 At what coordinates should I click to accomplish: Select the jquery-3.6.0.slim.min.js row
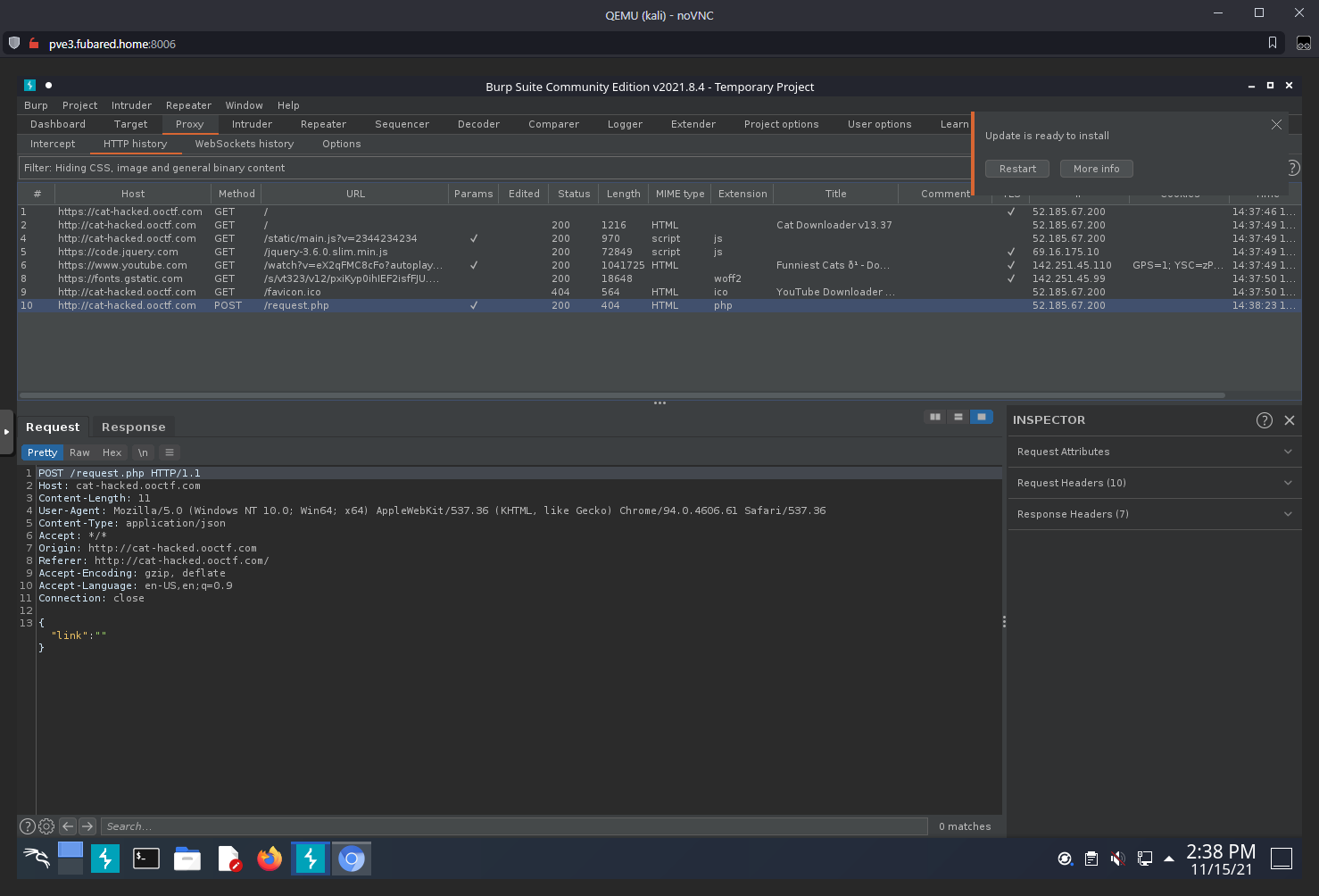659,252
